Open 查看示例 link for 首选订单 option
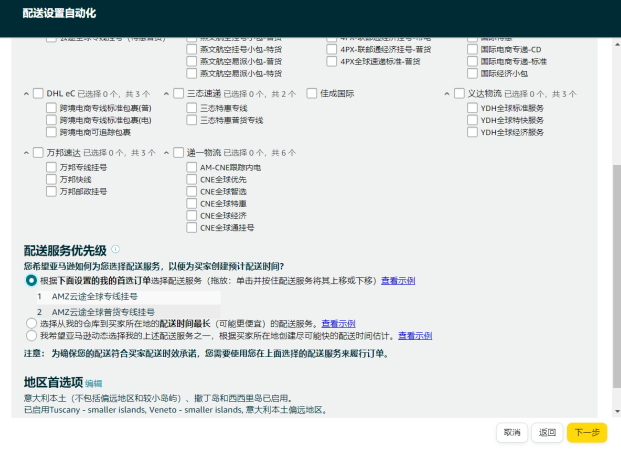This screenshot has height=456, width=621. [x=398, y=280]
